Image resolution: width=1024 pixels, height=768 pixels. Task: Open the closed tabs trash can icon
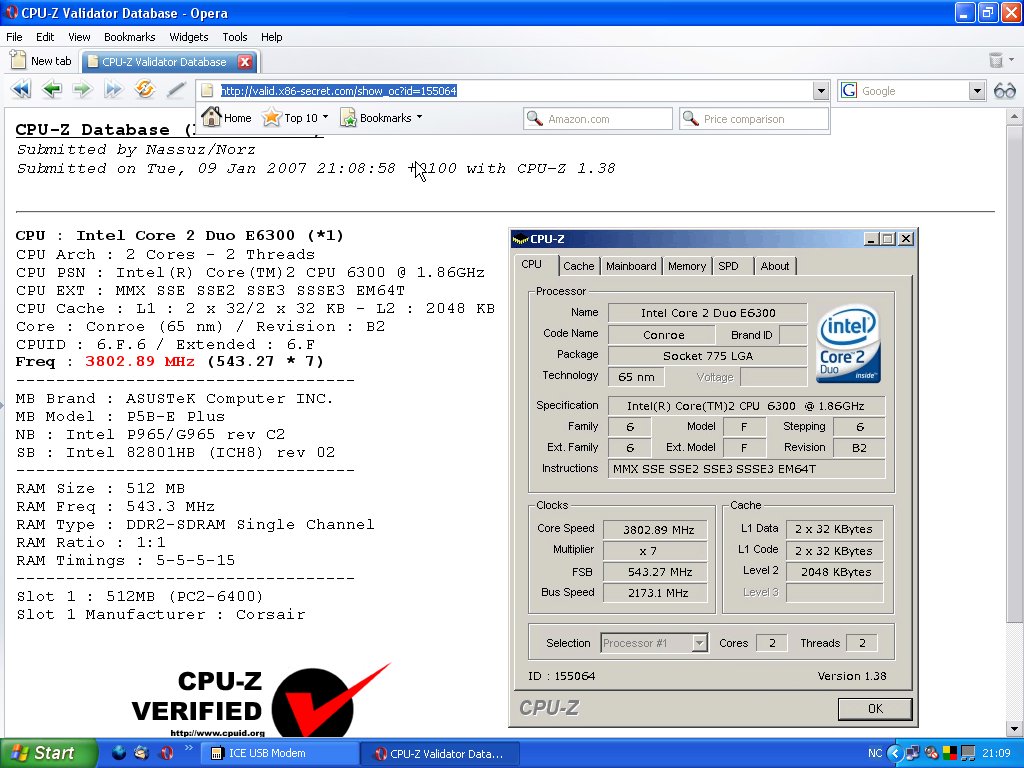995,60
